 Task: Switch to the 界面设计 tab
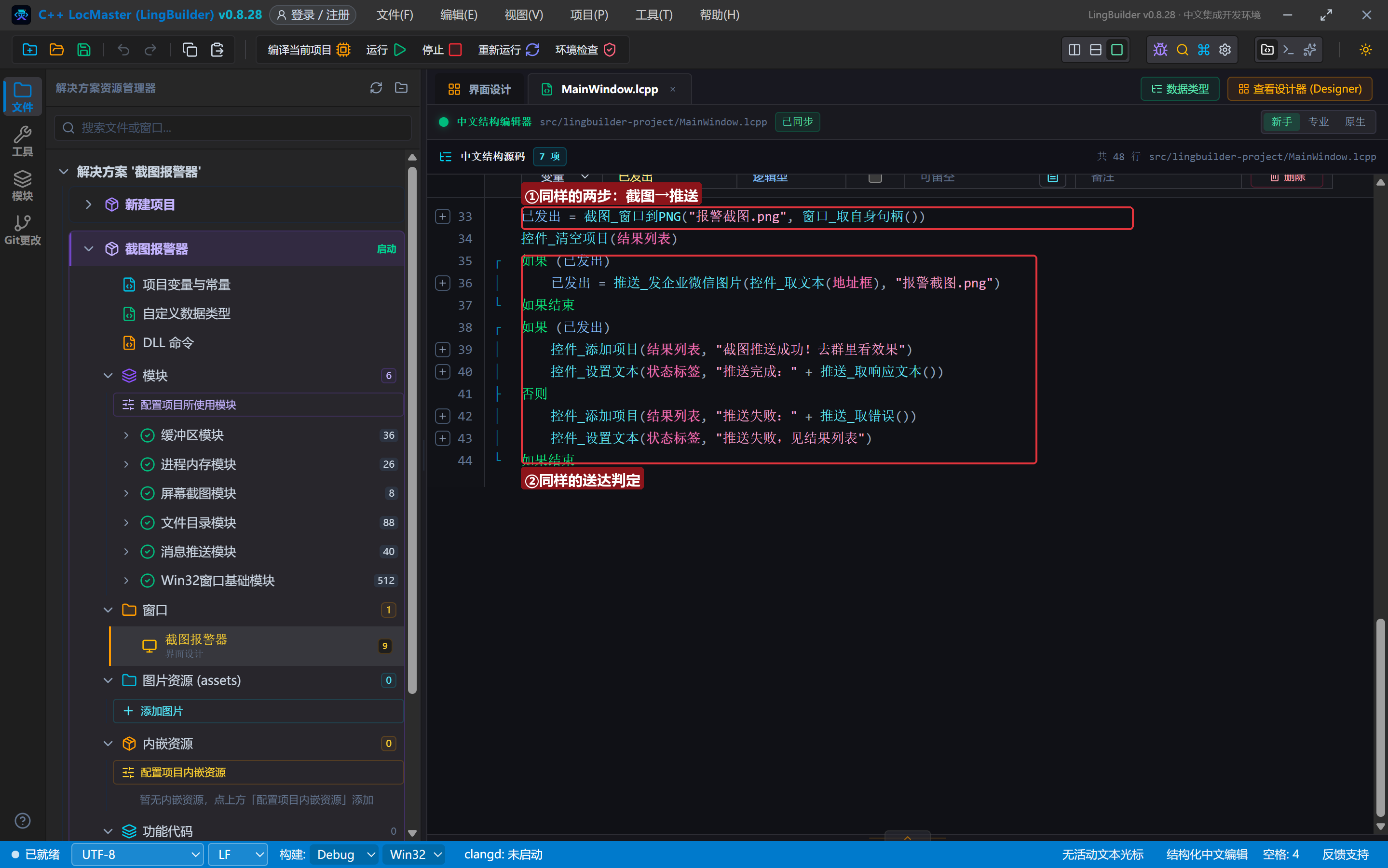click(x=479, y=90)
